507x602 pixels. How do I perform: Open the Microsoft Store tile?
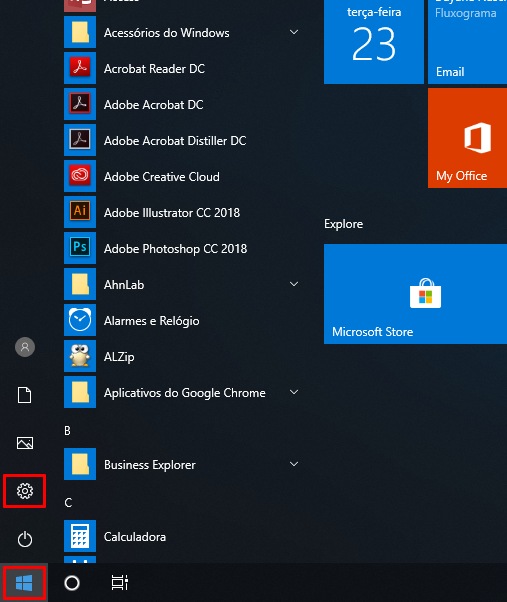point(415,294)
